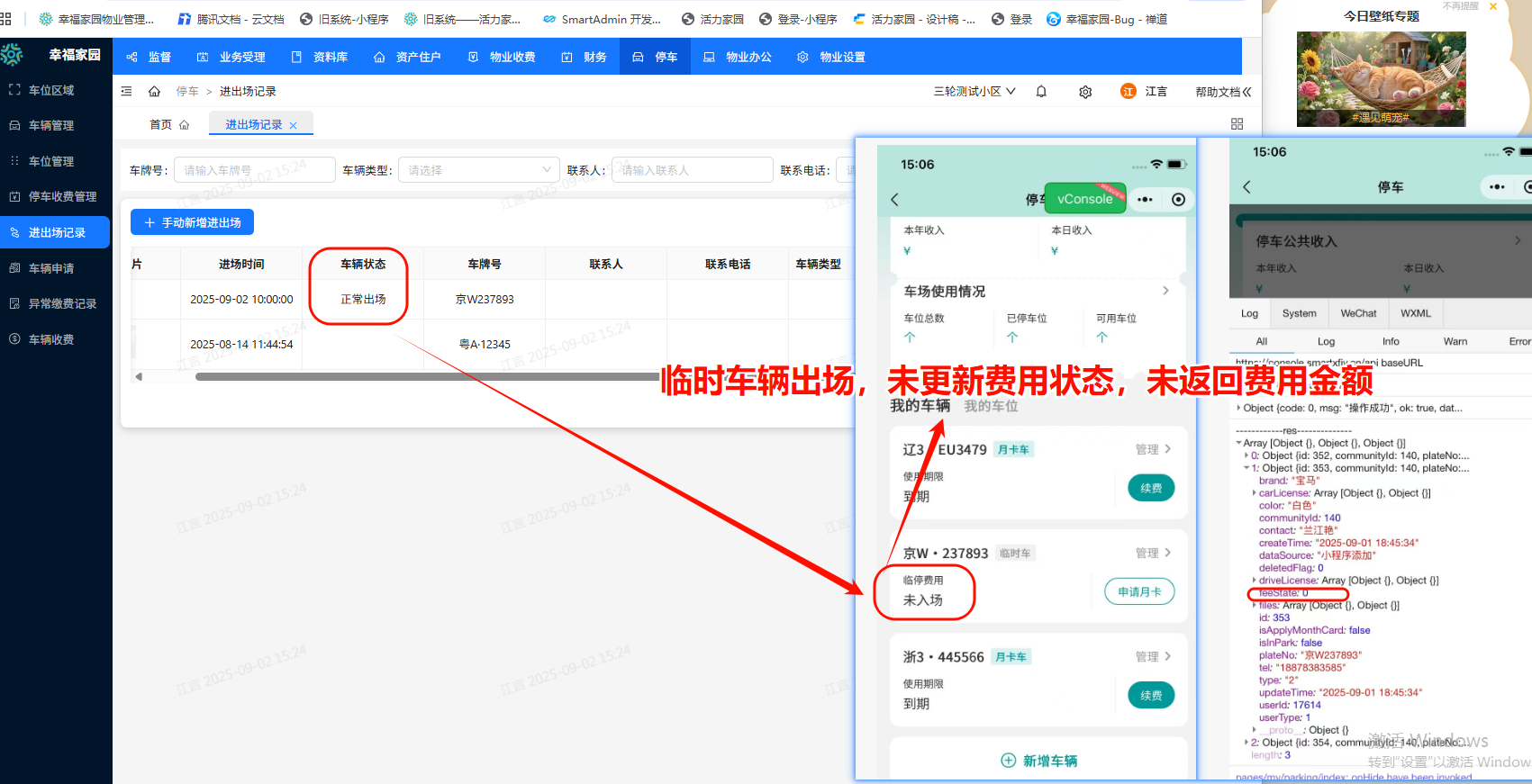Click the notification bell icon
The image size is (1532, 784).
1041,92
